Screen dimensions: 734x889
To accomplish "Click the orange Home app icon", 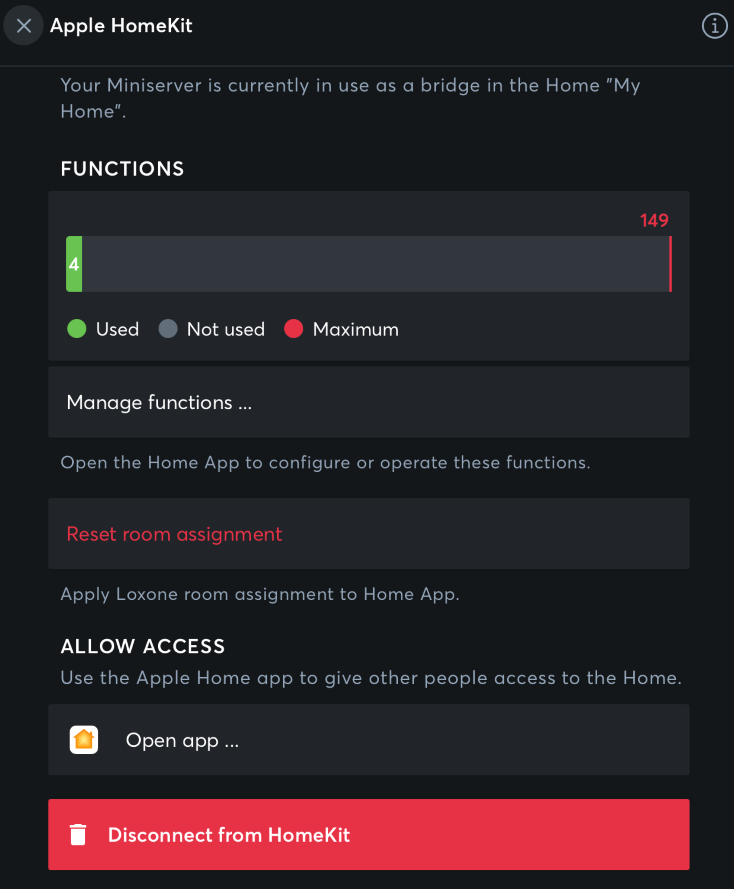I will tap(84, 740).
